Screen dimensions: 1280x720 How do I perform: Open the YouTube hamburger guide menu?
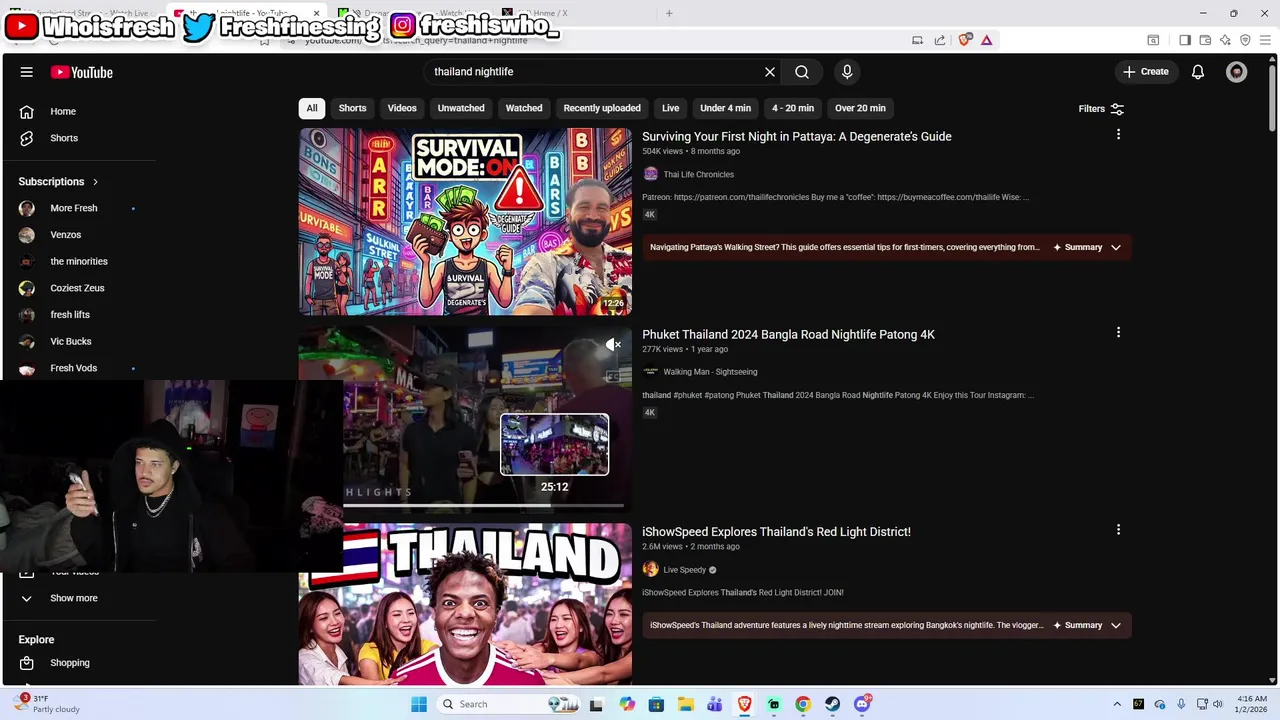click(x=27, y=72)
